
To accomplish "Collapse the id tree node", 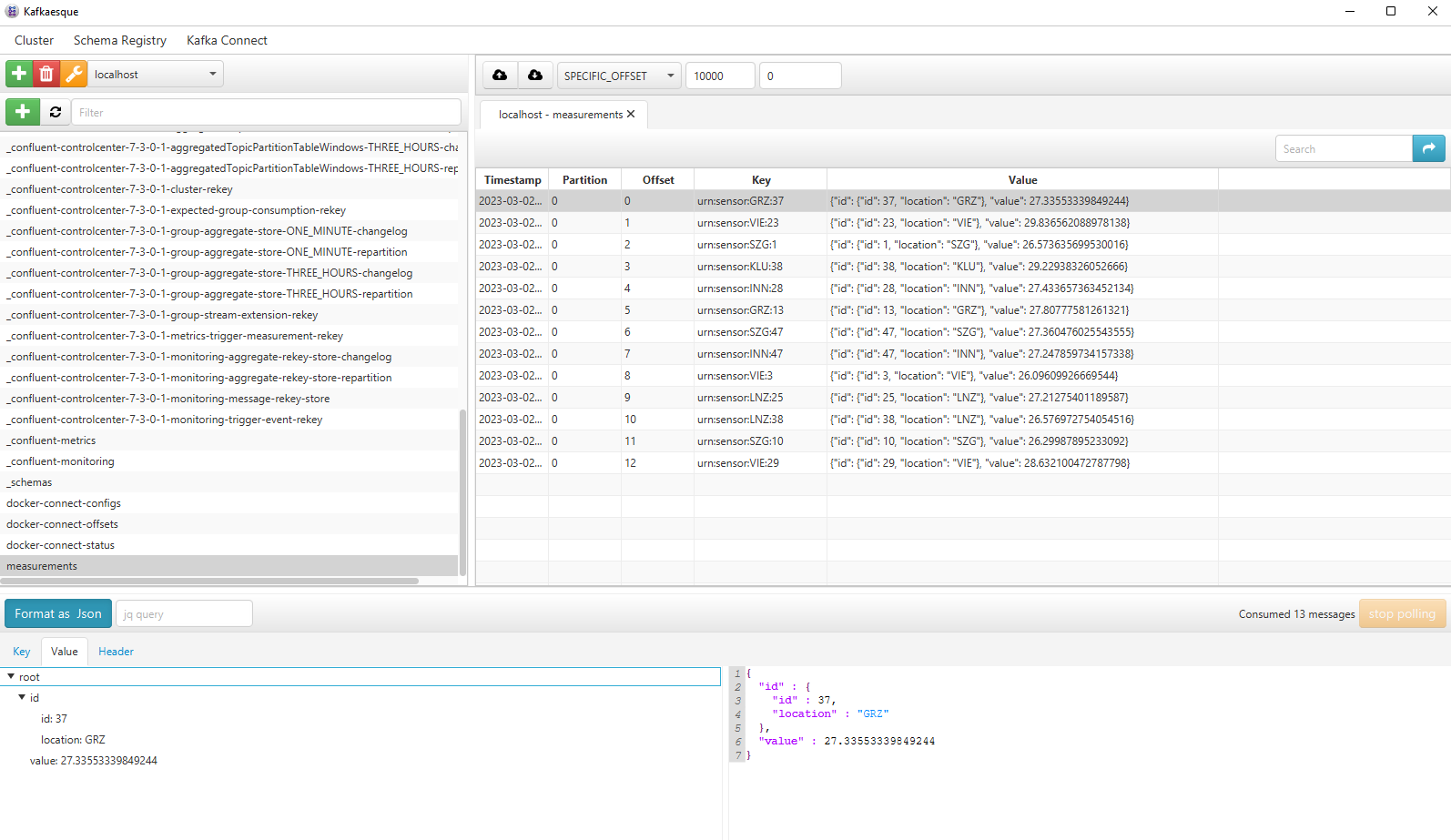I will [22, 698].
